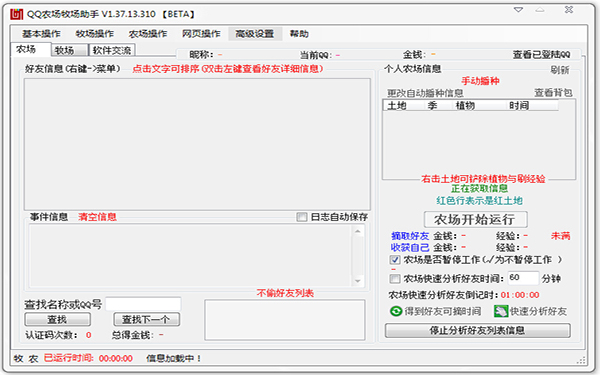This screenshot has width=600, height=375.
Task: Click the 停止分析好友列表信息 button
Action: pyautogui.click(x=477, y=331)
